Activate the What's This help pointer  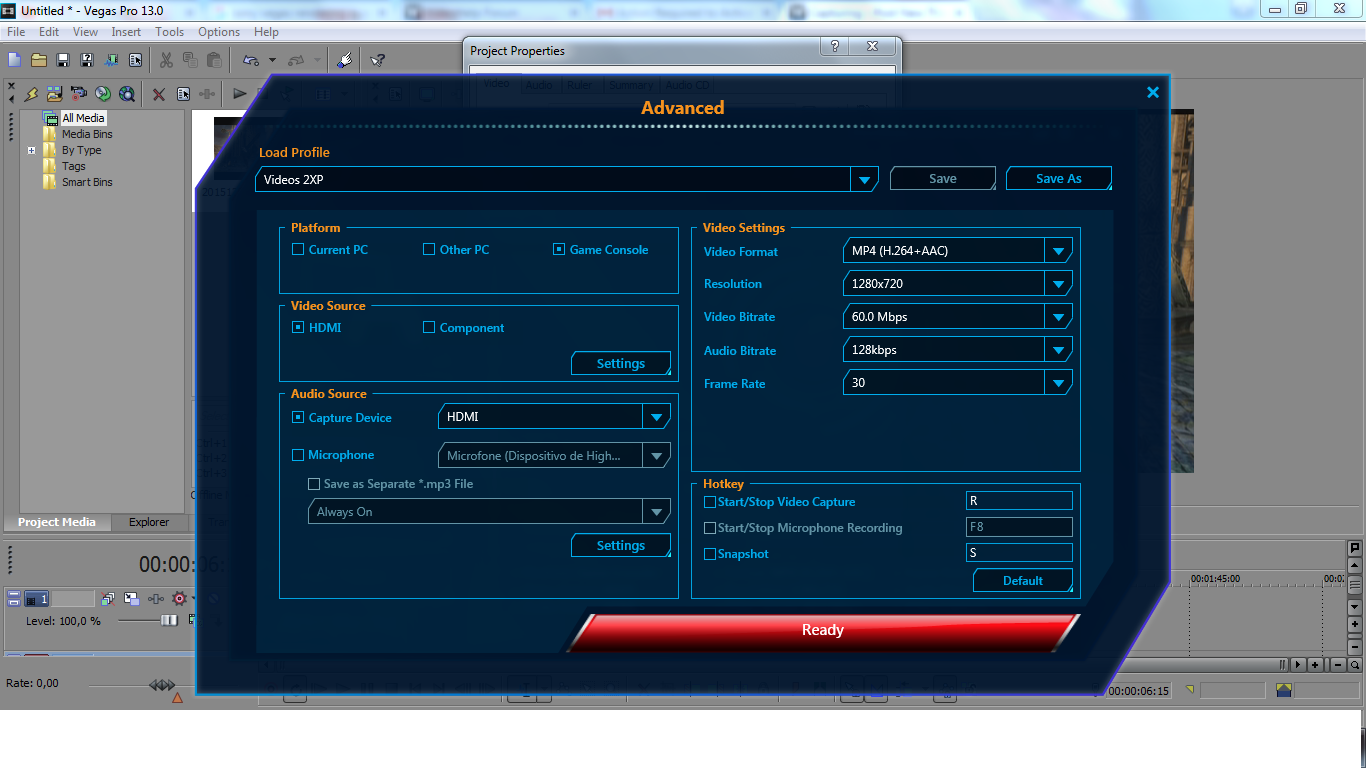pyautogui.click(x=377, y=60)
